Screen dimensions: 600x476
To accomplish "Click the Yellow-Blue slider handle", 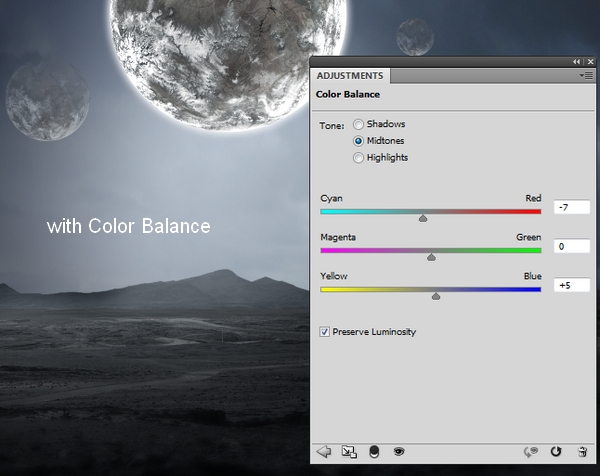I will tap(436, 295).
